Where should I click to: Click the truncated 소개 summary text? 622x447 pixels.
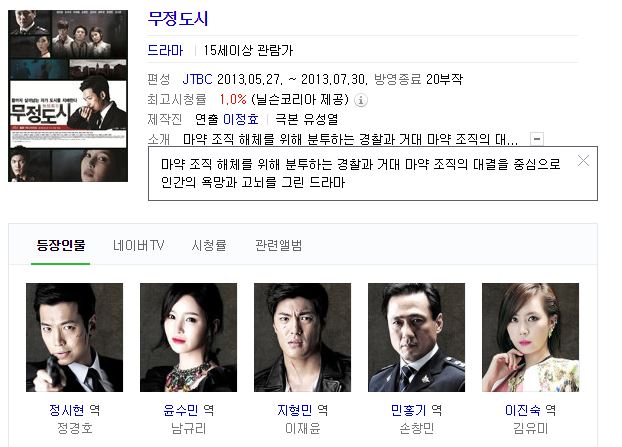coord(351,139)
